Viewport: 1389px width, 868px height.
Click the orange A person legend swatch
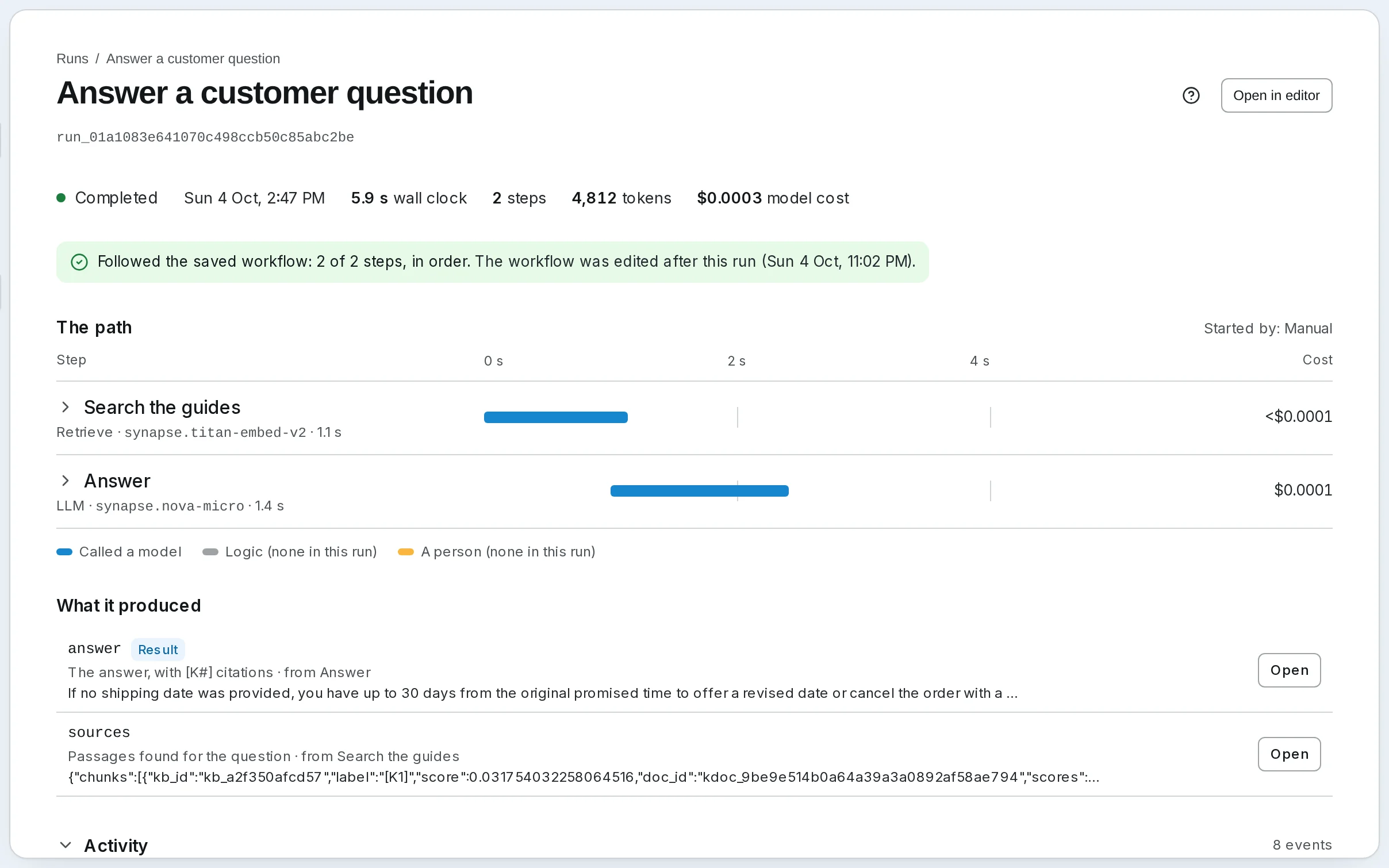(x=406, y=552)
